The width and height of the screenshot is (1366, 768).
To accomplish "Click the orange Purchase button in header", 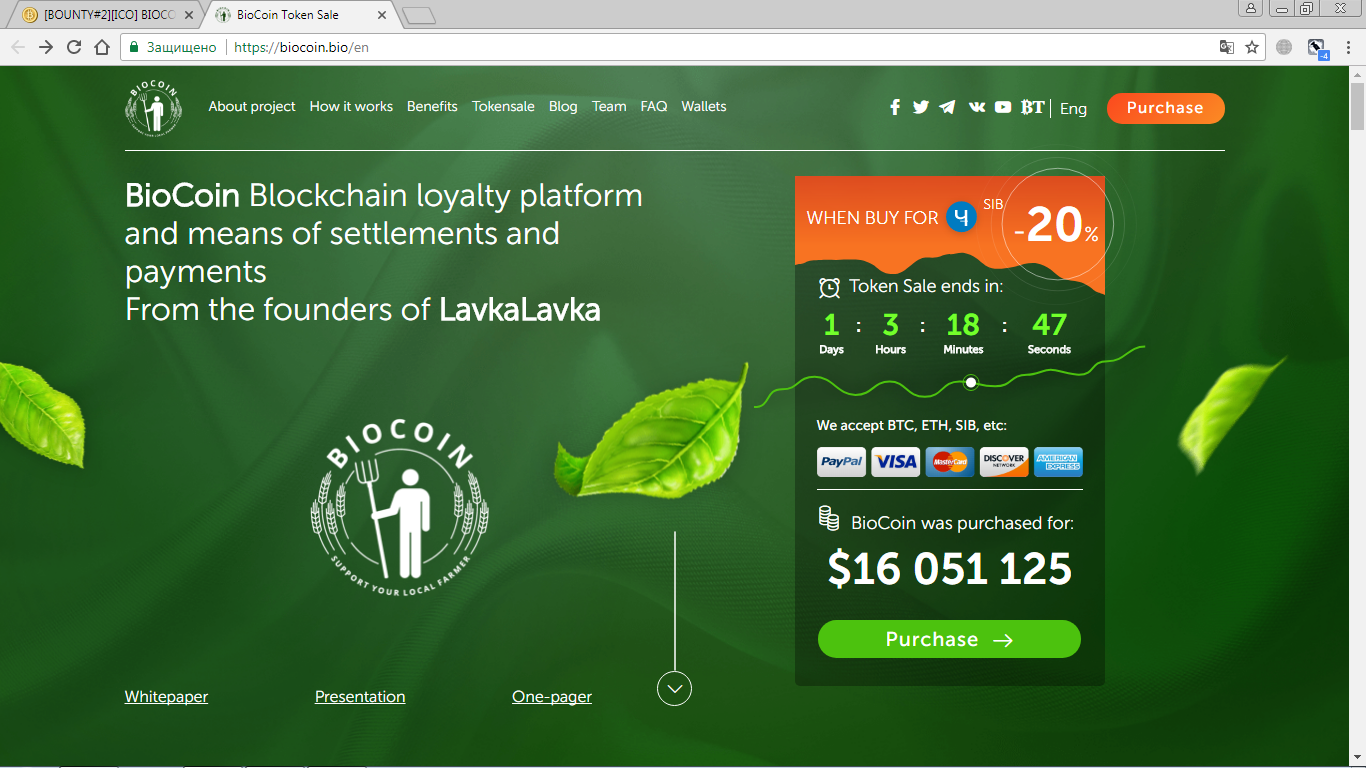I will (1165, 108).
